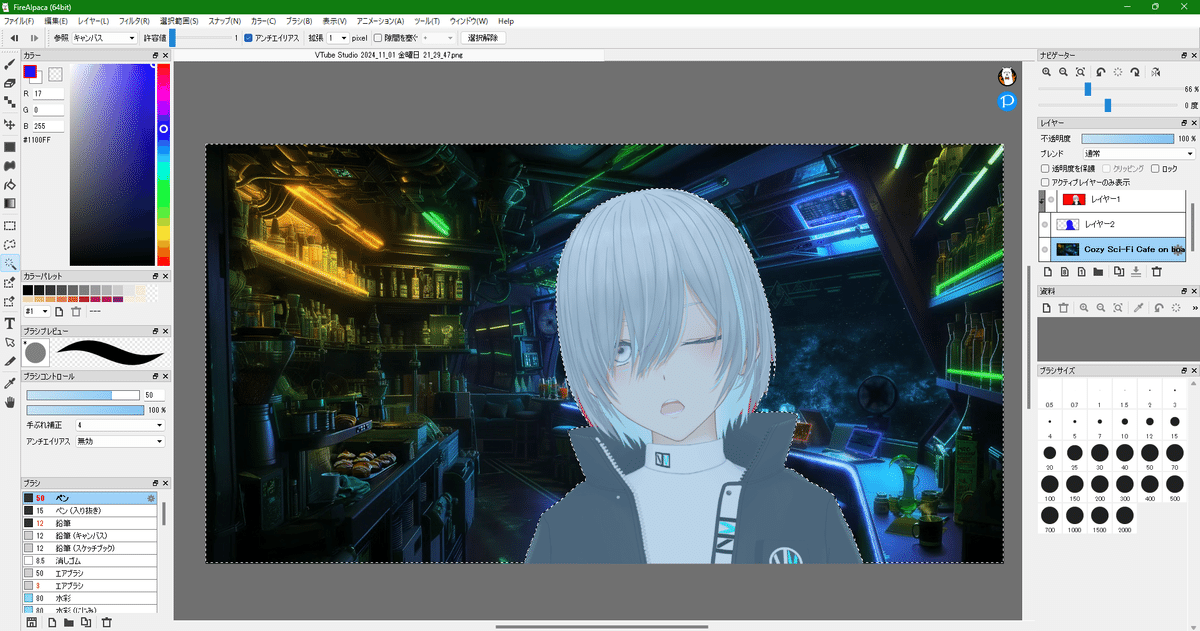Open the 参照 キャンバス dropdown
Screen dimensions: 1200x631
(104, 38)
